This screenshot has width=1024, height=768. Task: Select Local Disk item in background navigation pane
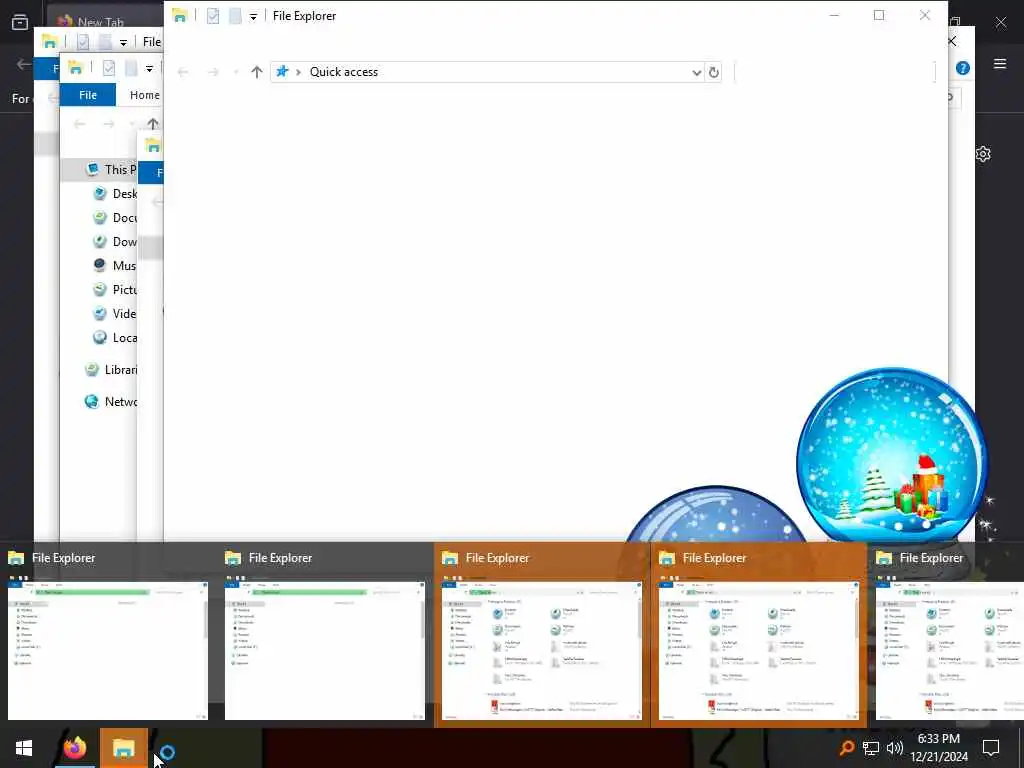(x=115, y=338)
